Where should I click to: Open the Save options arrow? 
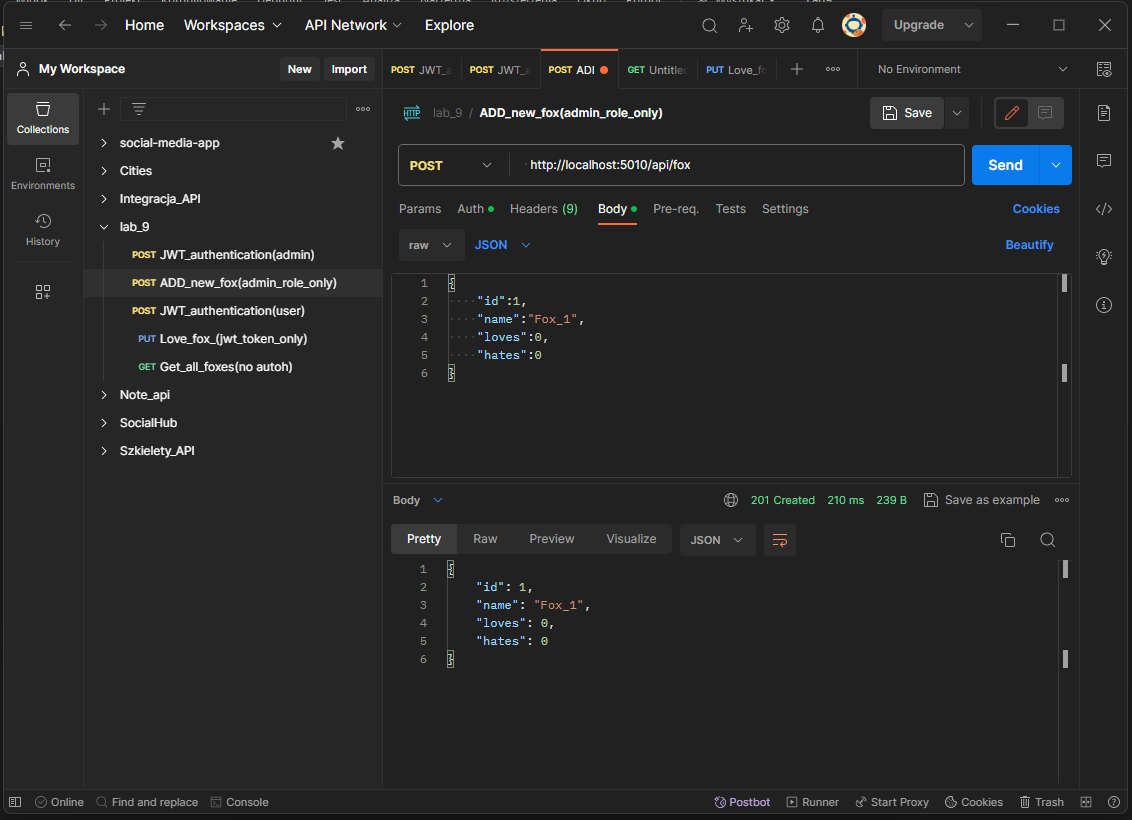pyautogui.click(x=957, y=113)
